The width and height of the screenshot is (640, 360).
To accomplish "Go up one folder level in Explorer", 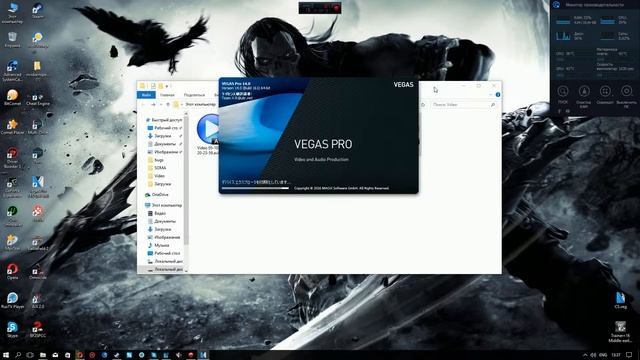I will [x=168, y=104].
